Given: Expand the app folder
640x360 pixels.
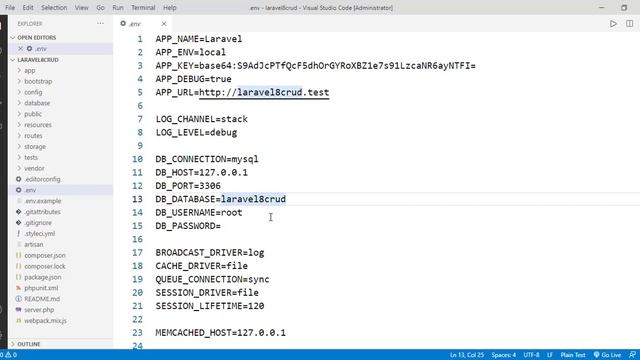Looking at the screenshot, I should coord(26,71).
